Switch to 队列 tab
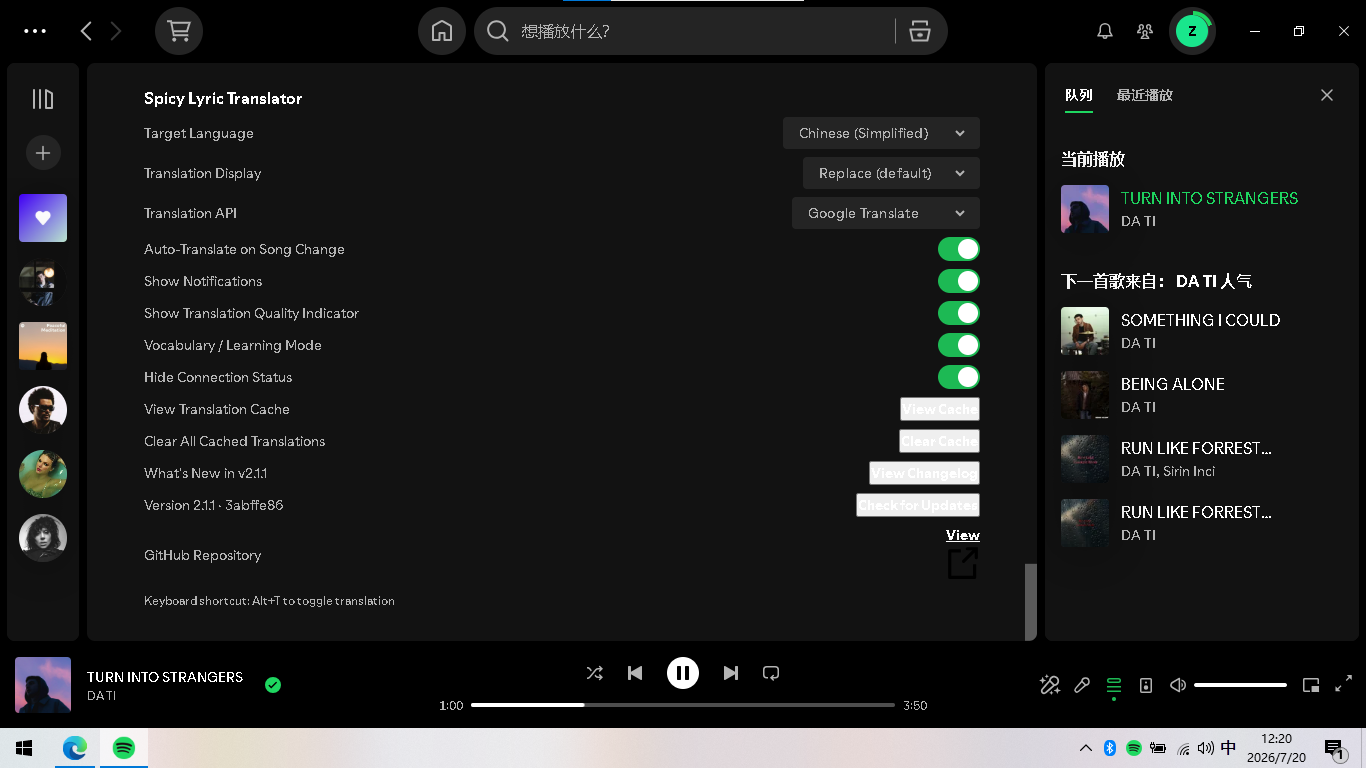 tap(1078, 95)
